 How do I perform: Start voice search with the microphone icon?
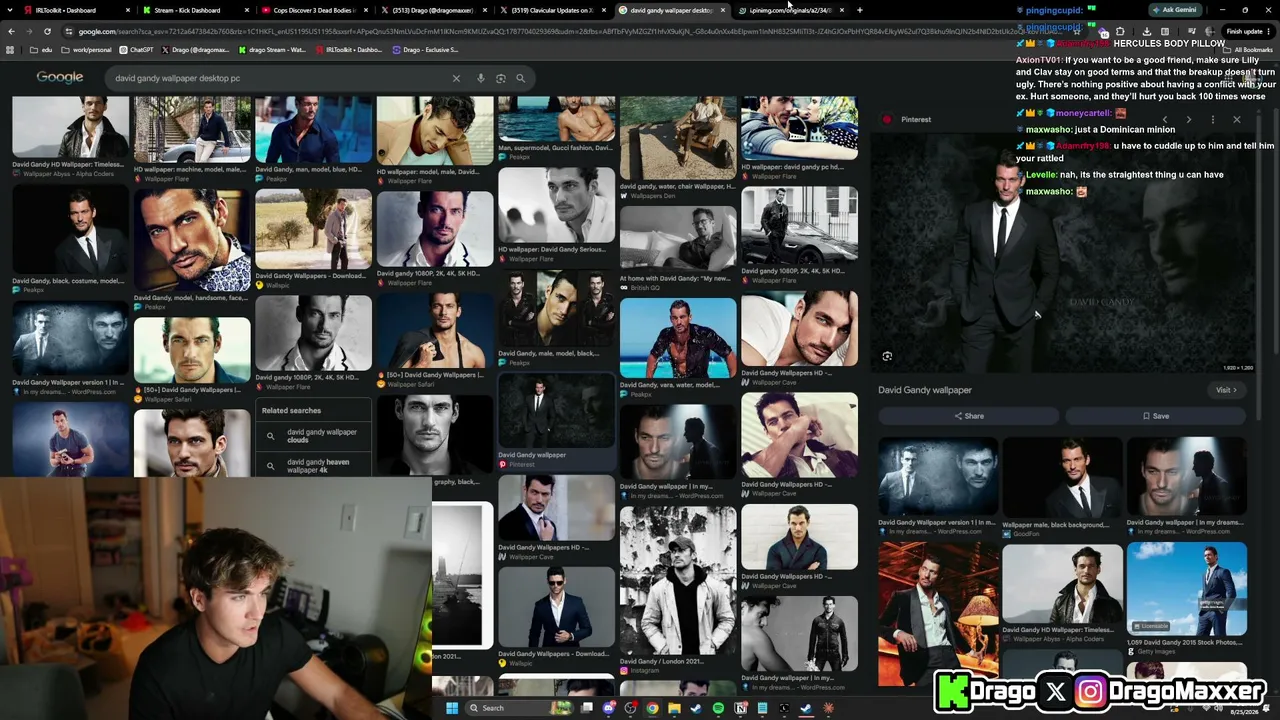point(481,78)
